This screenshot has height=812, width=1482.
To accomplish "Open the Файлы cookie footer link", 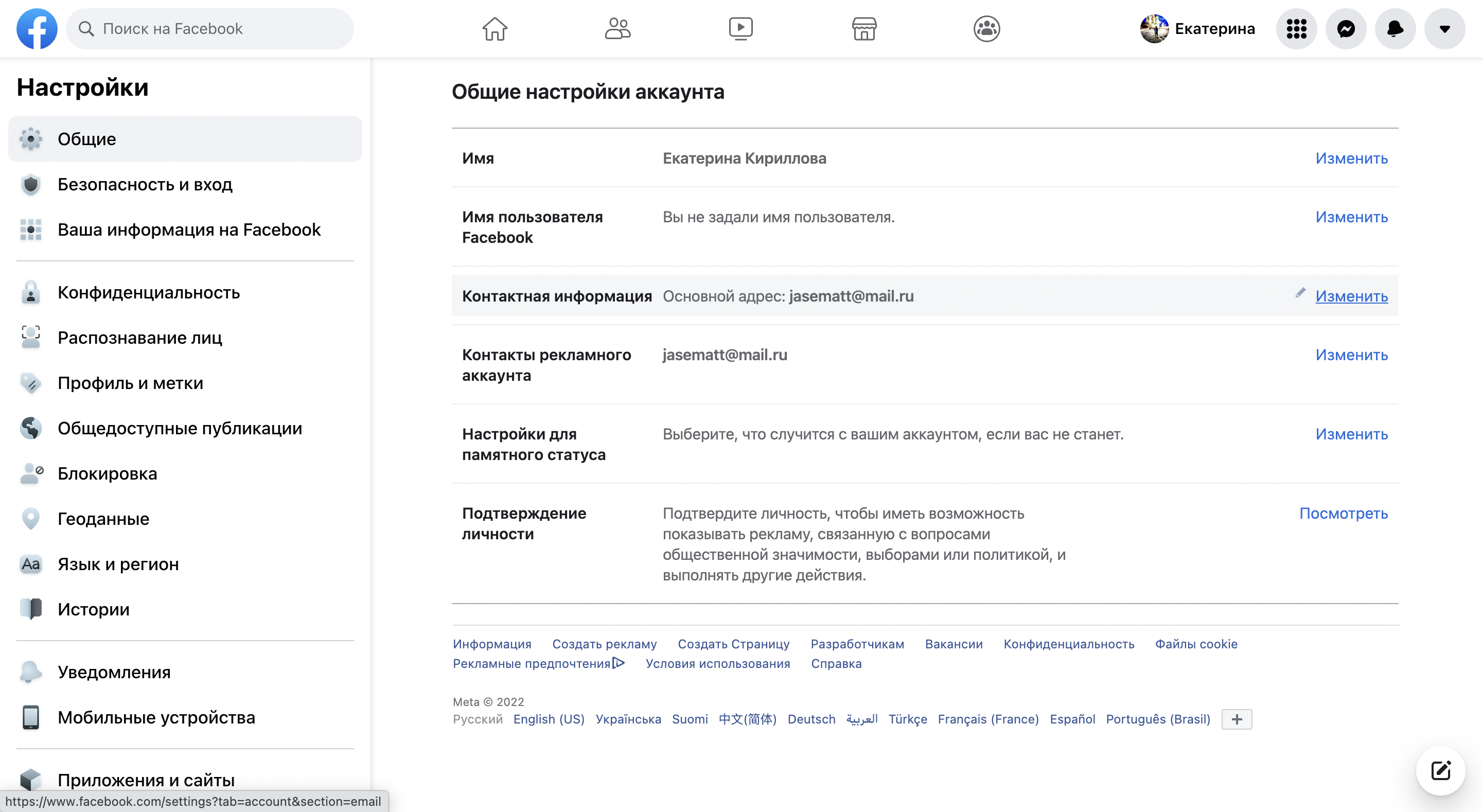I will pos(1196,644).
